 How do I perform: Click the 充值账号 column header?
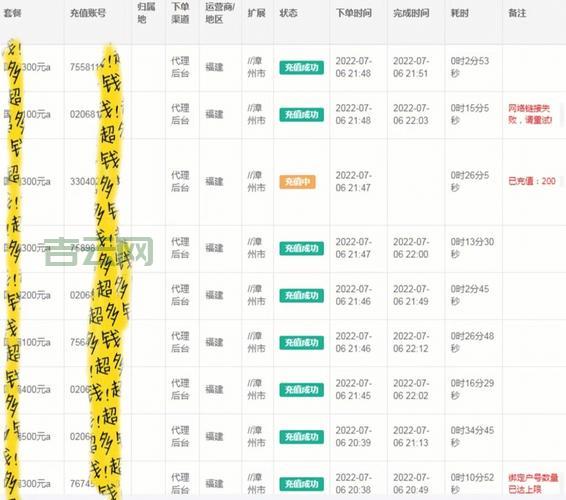pos(88,13)
